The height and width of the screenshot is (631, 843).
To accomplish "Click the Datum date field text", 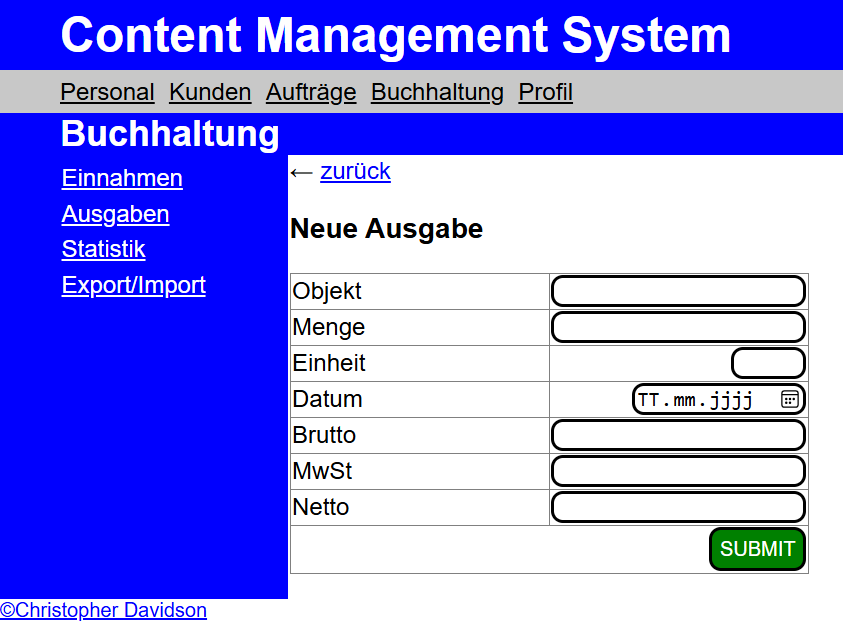I will pos(695,400).
